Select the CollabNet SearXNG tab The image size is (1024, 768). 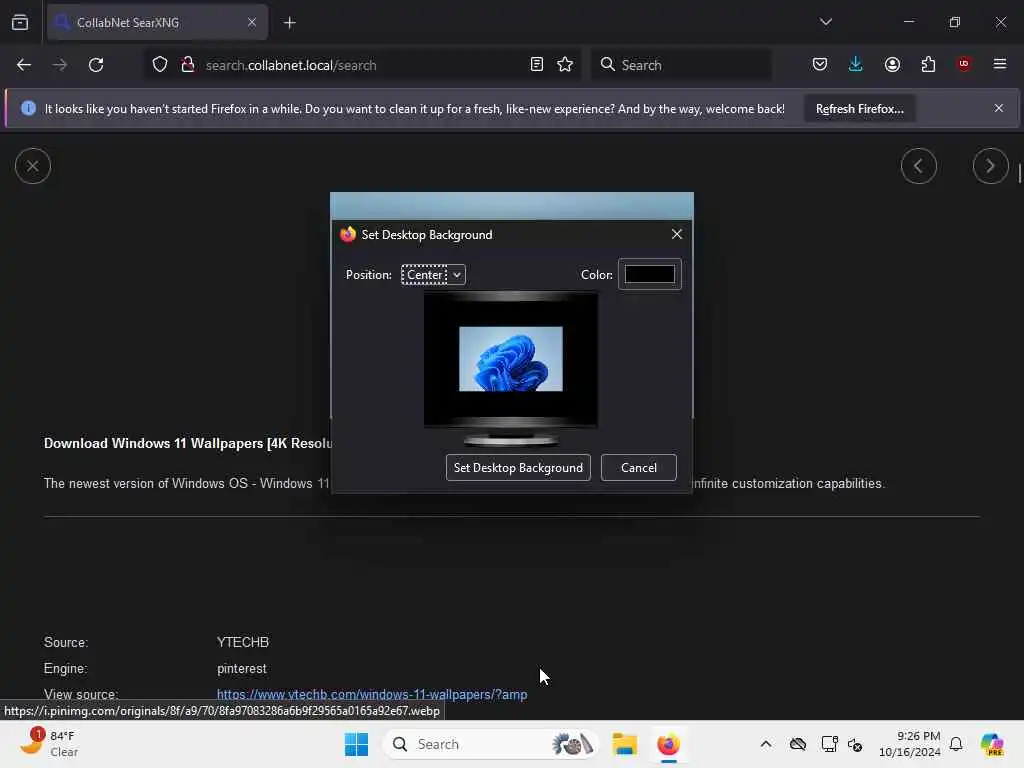coord(157,22)
